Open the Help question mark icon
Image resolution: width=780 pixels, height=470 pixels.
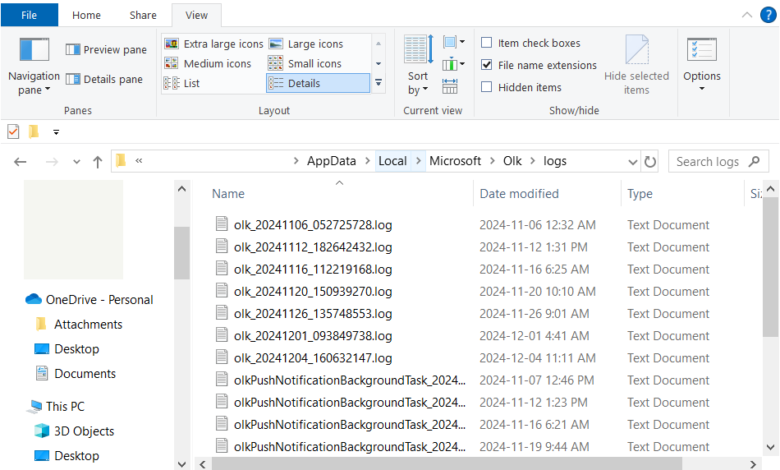(x=768, y=15)
